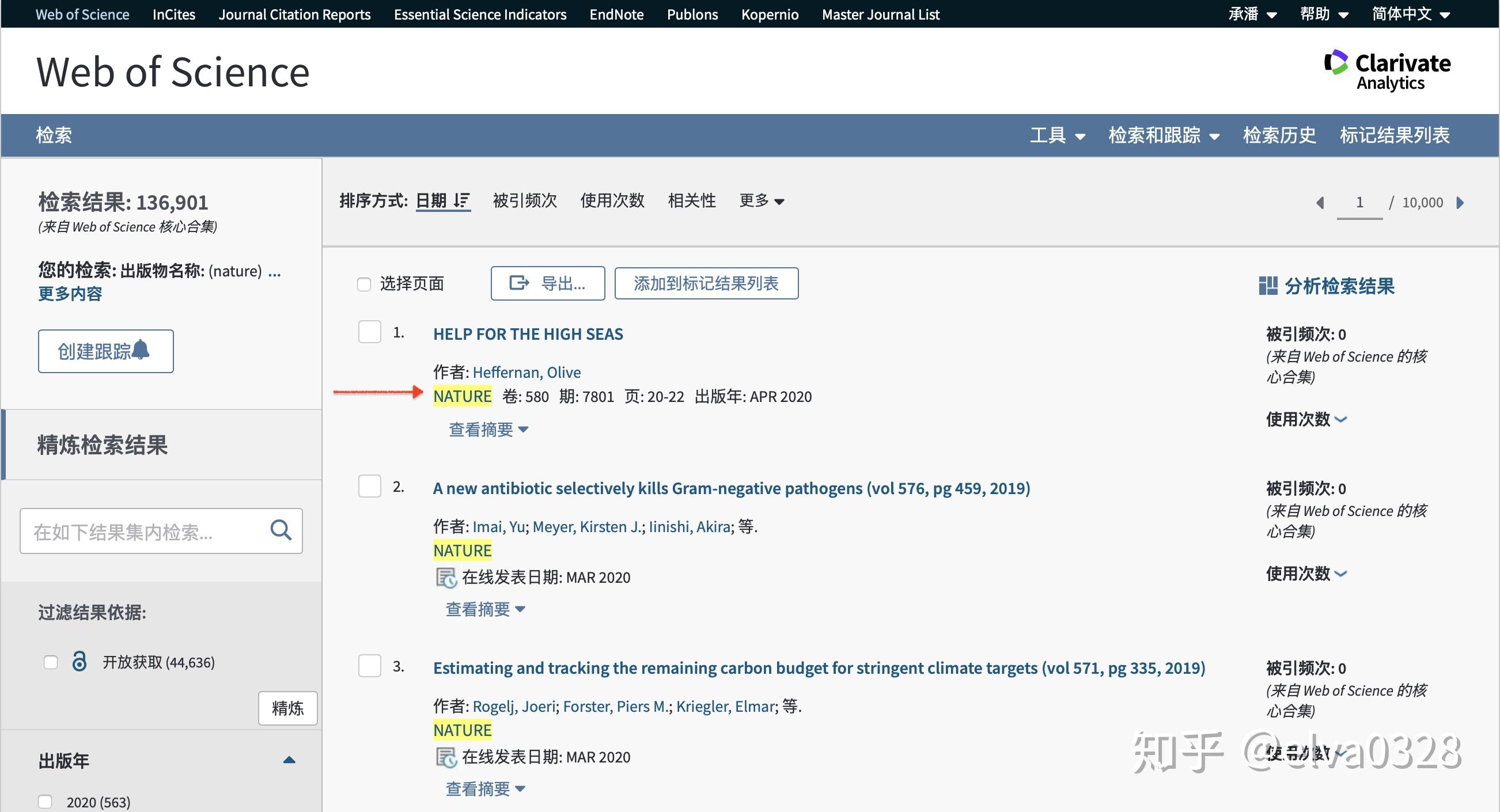Click 添加到标记结果列表 button
This screenshot has height=812, width=1500.
[706, 283]
